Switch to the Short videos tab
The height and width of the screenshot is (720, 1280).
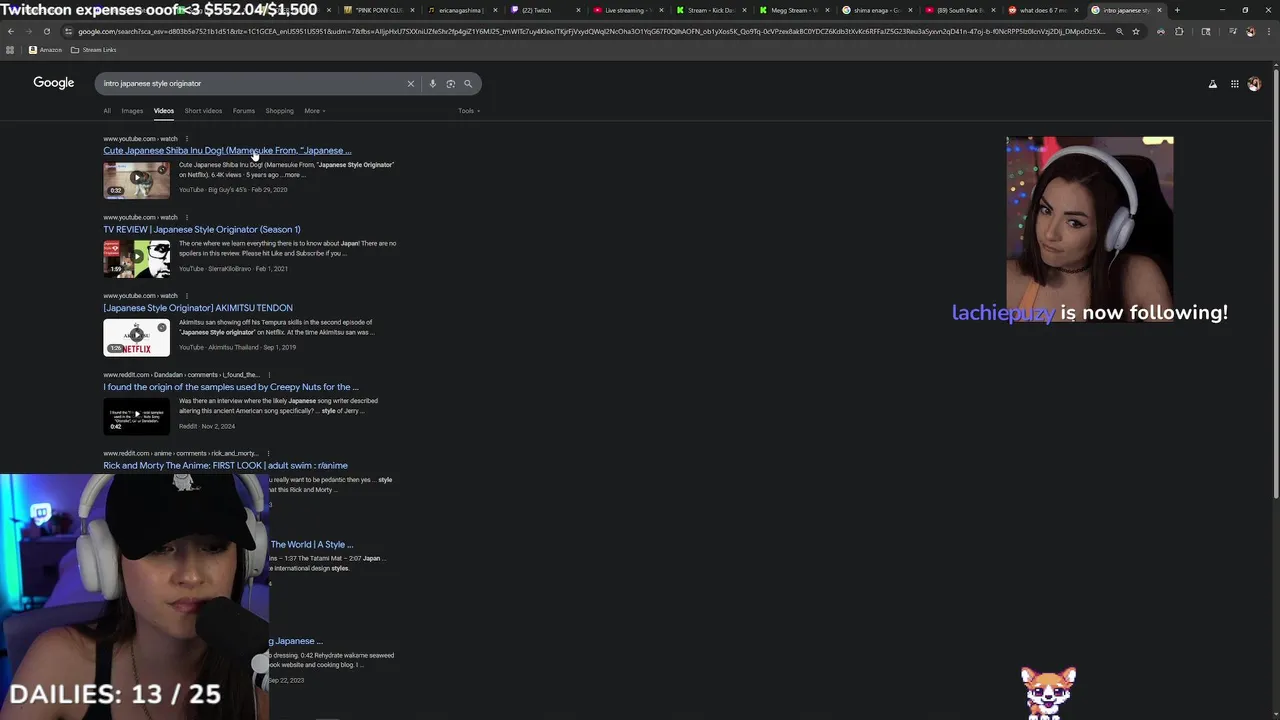pos(203,111)
